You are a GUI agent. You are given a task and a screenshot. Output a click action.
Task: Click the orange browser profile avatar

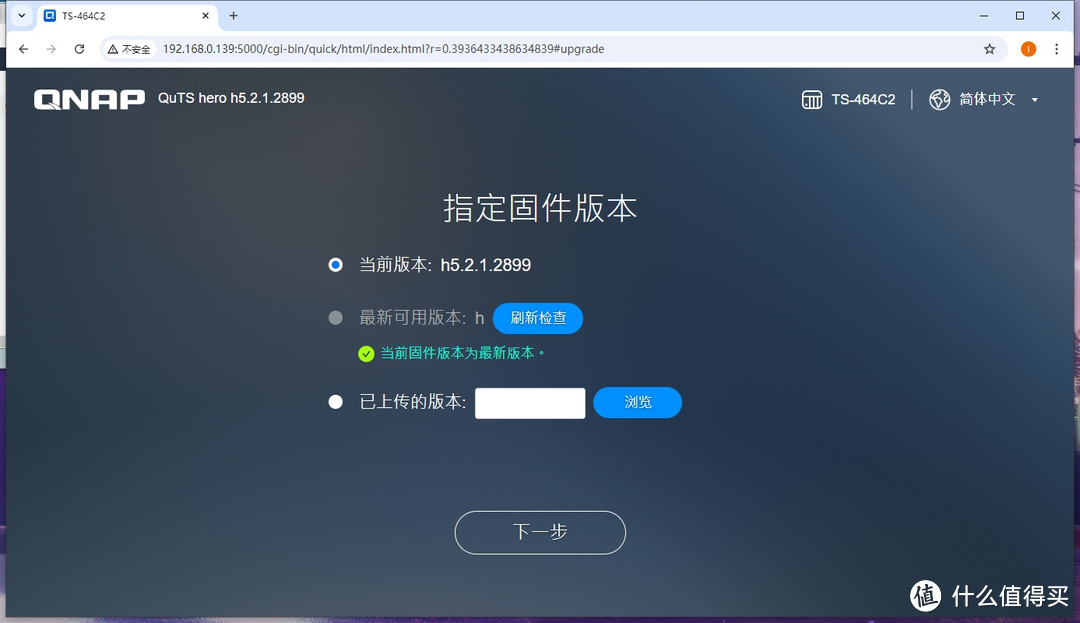pos(1028,48)
